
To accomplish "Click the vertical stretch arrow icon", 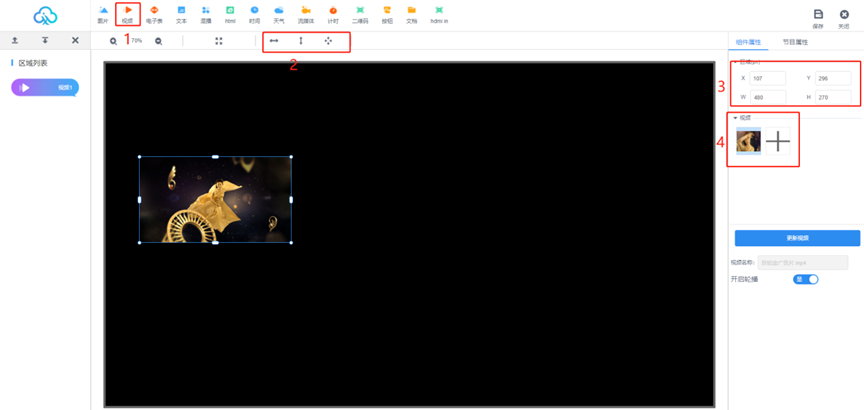I will click(301, 41).
